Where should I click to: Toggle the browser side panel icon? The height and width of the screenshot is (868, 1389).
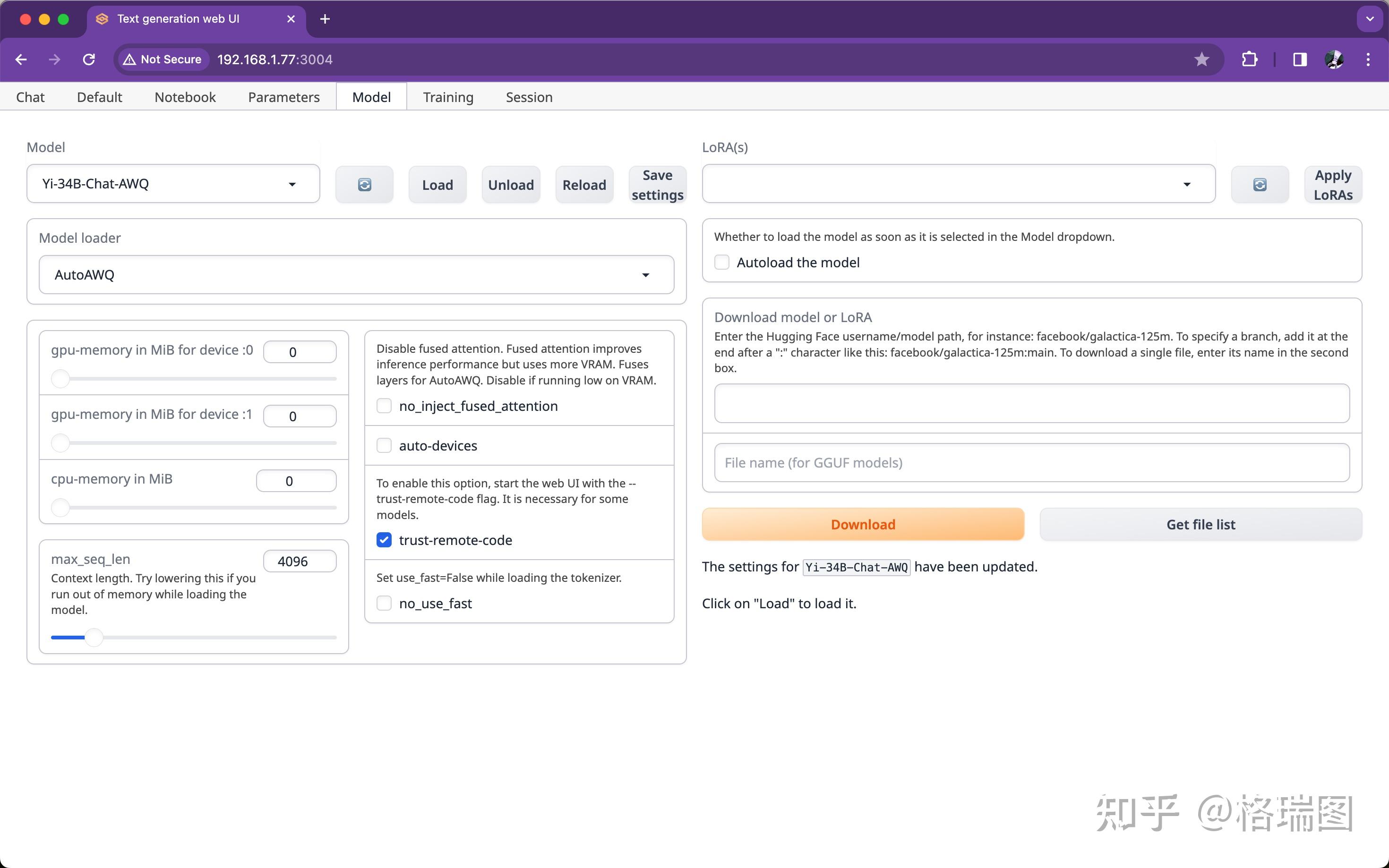(1299, 59)
